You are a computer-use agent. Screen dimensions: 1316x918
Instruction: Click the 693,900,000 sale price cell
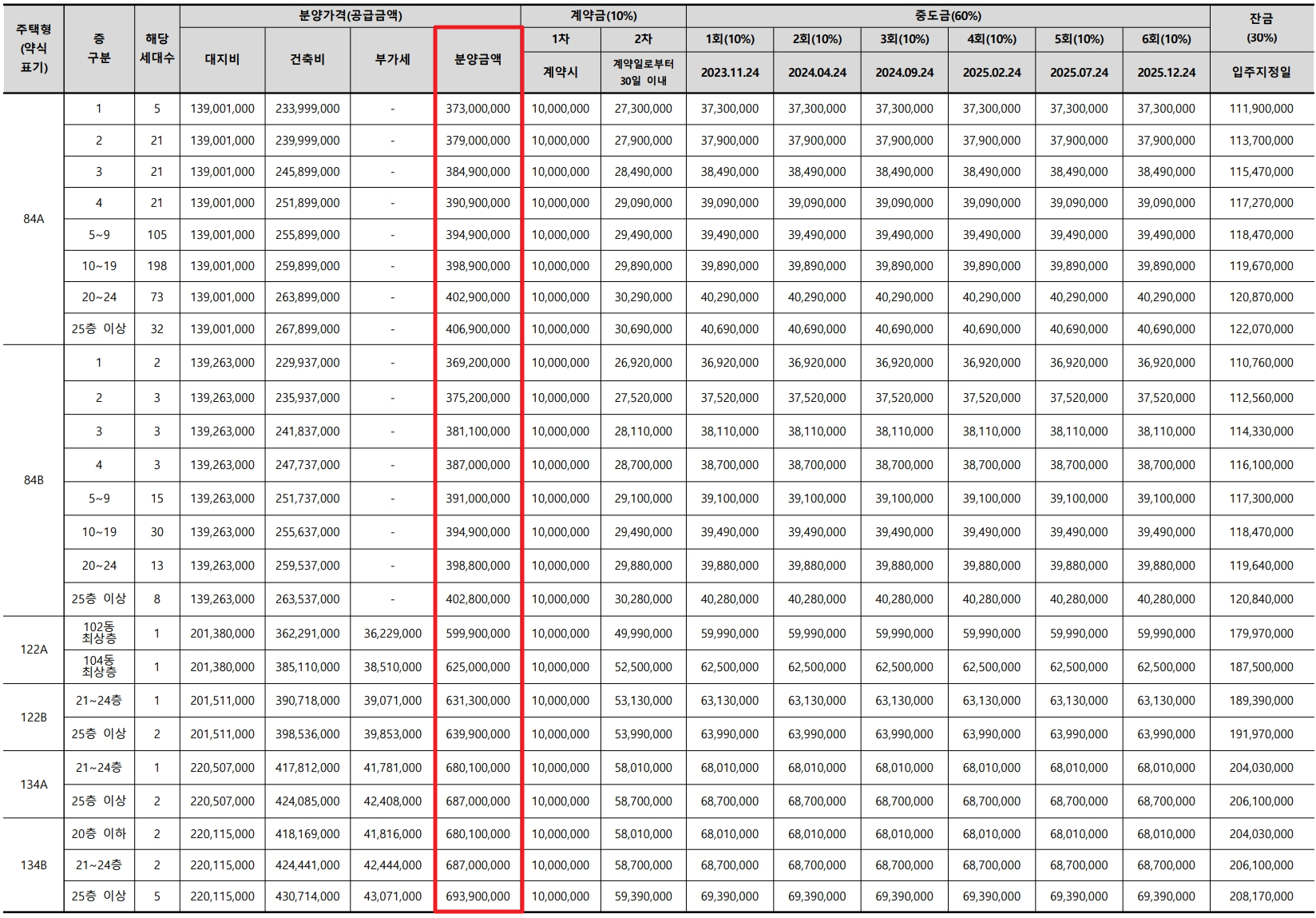point(478,896)
